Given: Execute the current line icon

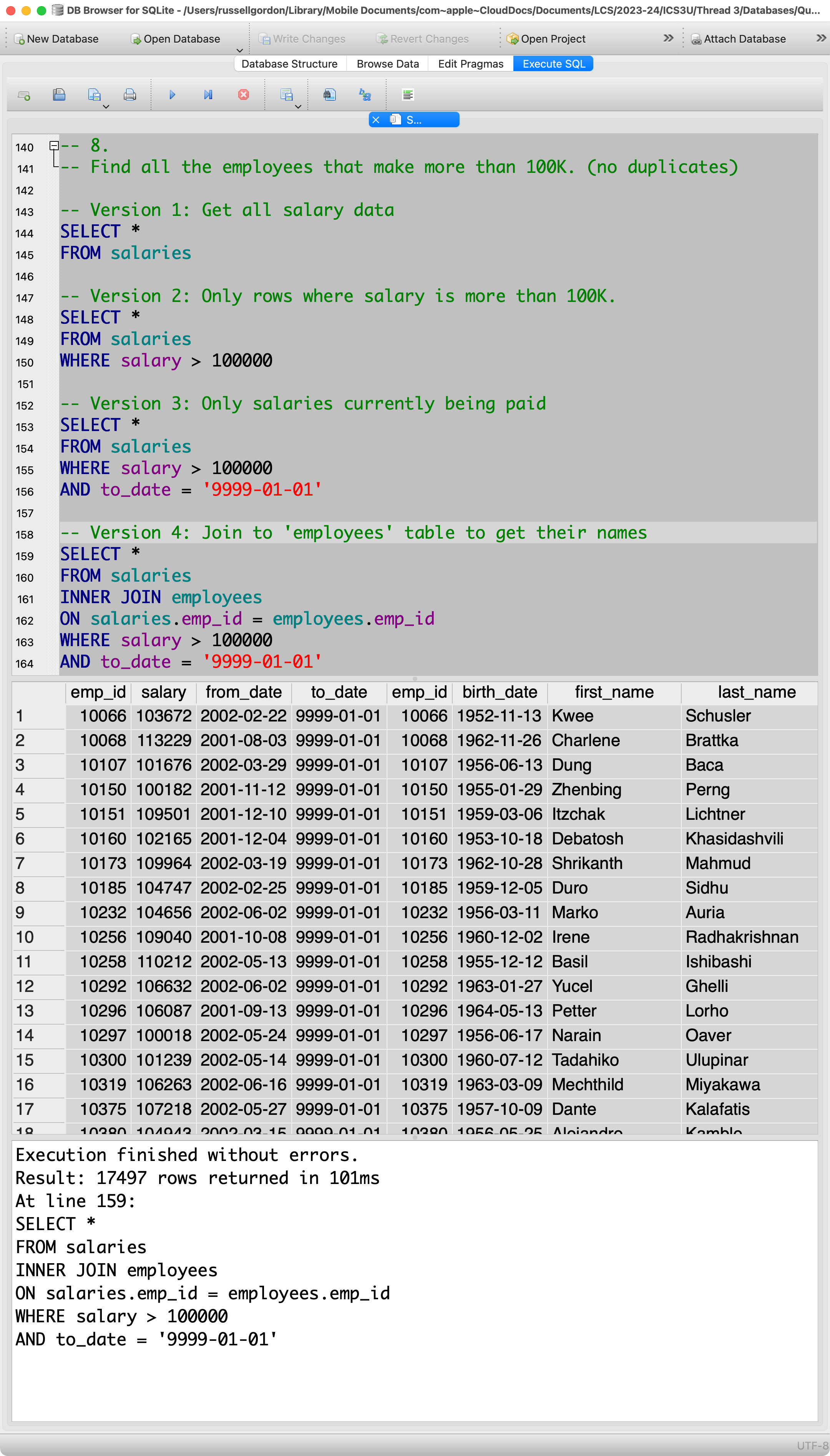Looking at the screenshot, I should (208, 95).
